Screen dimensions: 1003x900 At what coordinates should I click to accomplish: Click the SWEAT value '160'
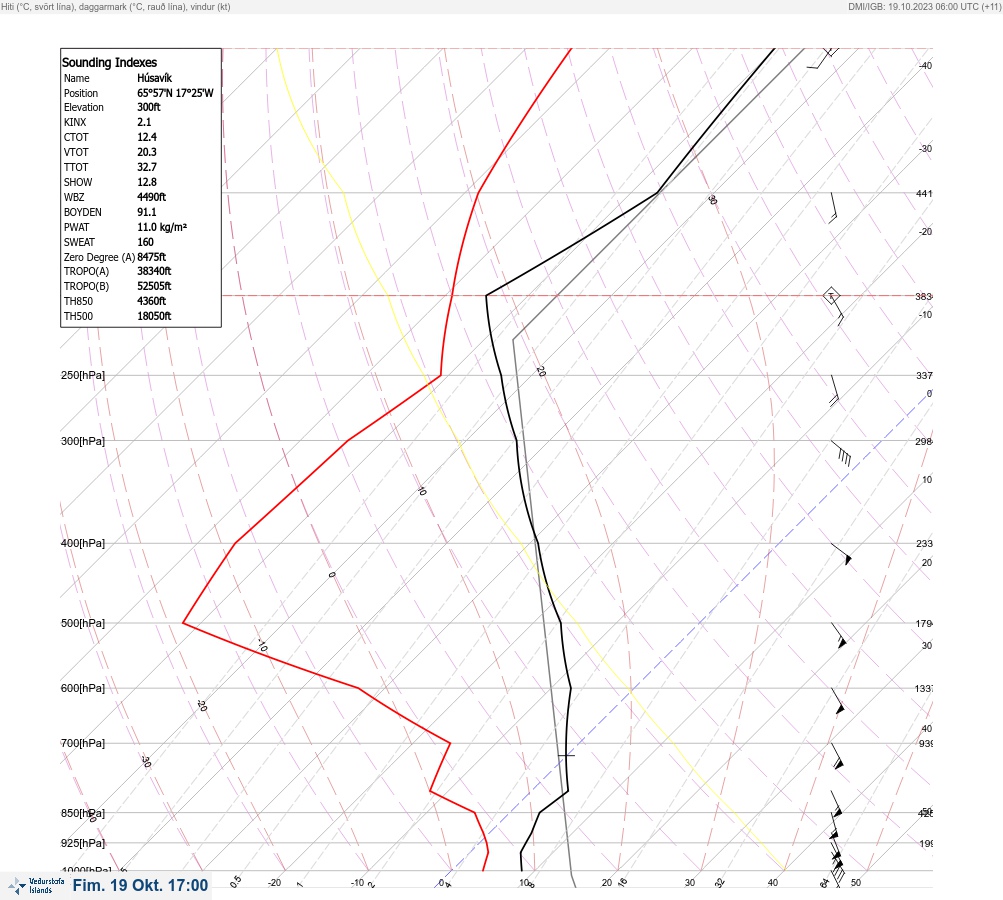pos(145,242)
